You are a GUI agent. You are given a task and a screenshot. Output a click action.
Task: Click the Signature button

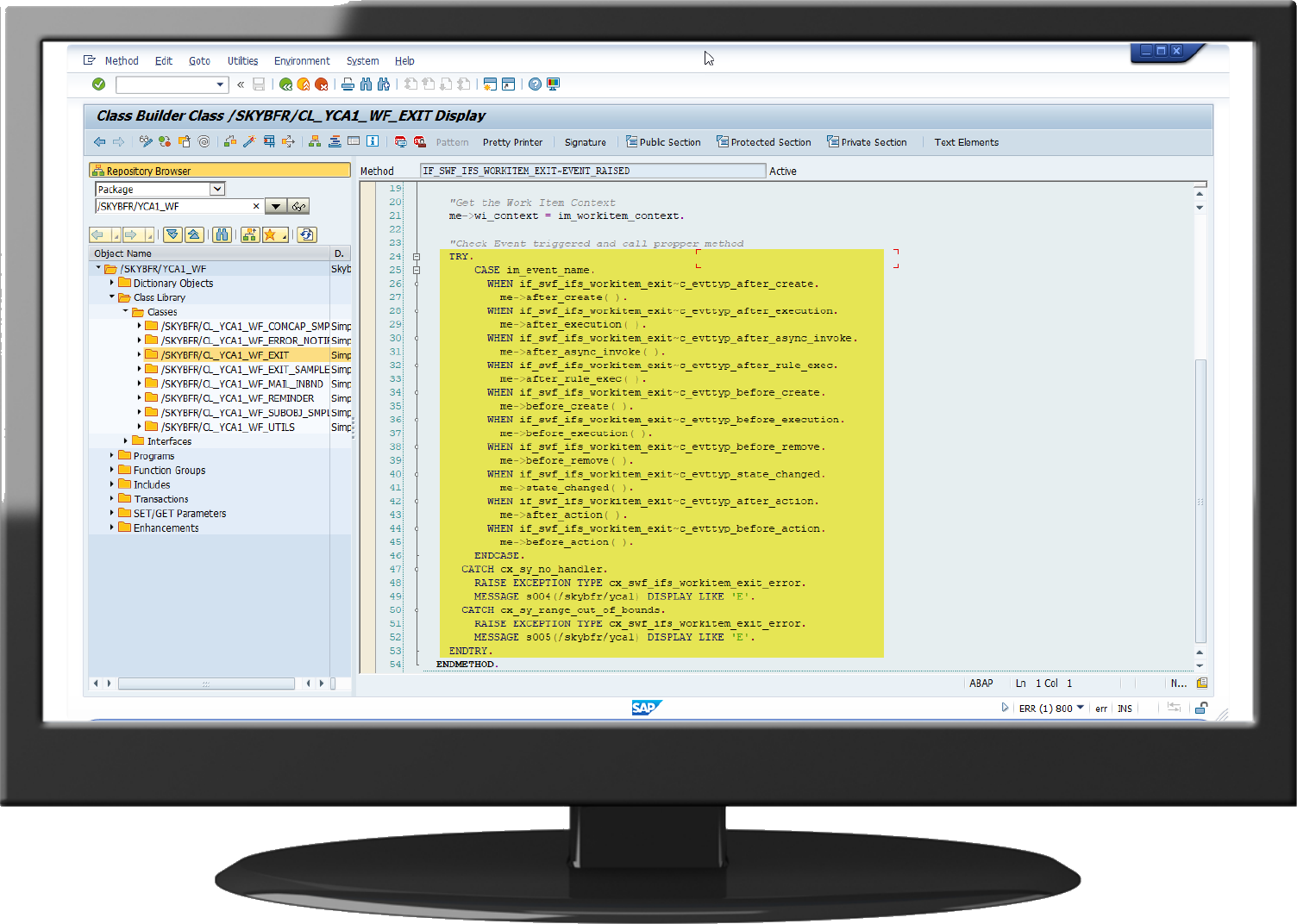tap(585, 142)
